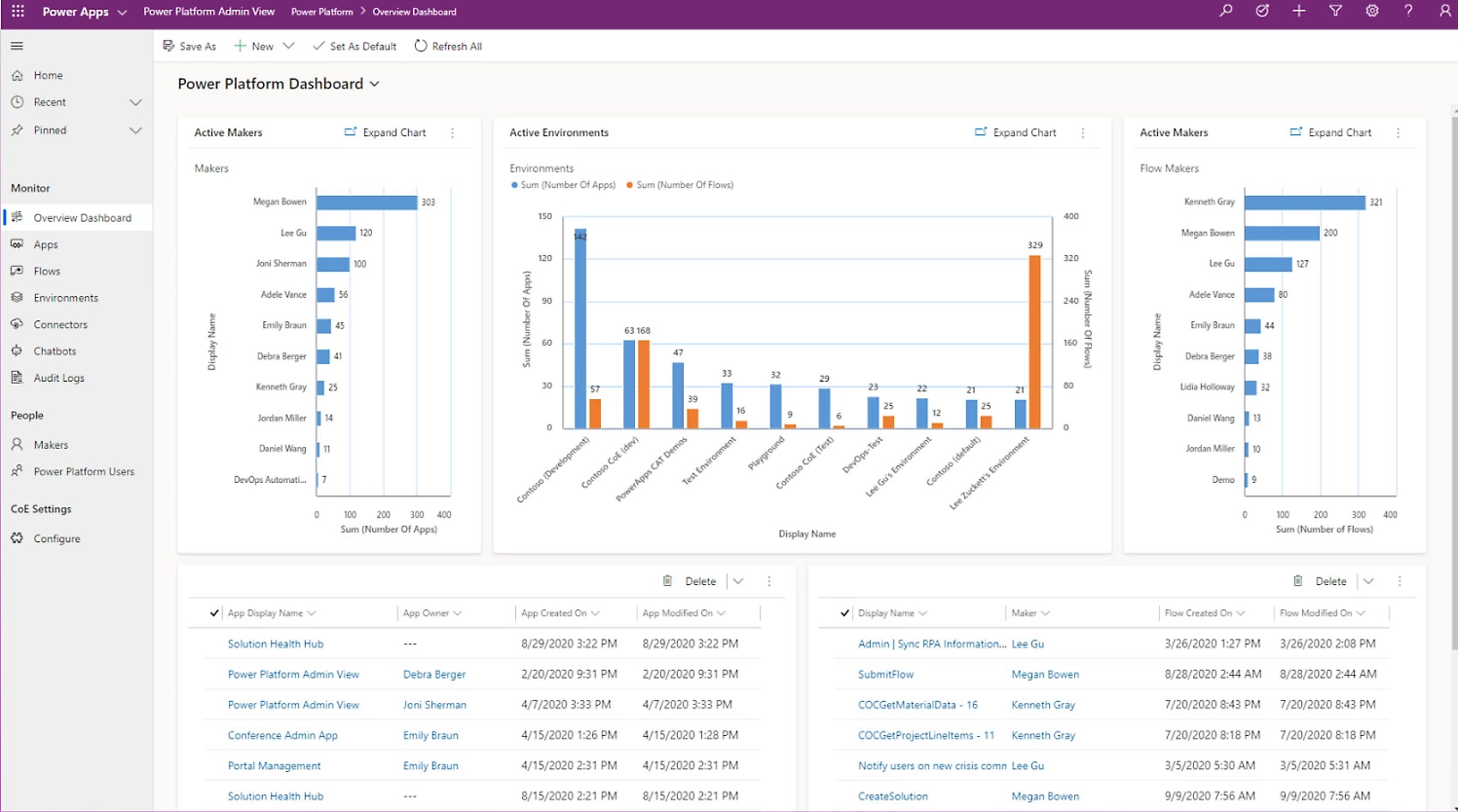Toggle select-all checkmark in apps grid
This screenshot has width=1458, height=812.
pyautogui.click(x=214, y=613)
